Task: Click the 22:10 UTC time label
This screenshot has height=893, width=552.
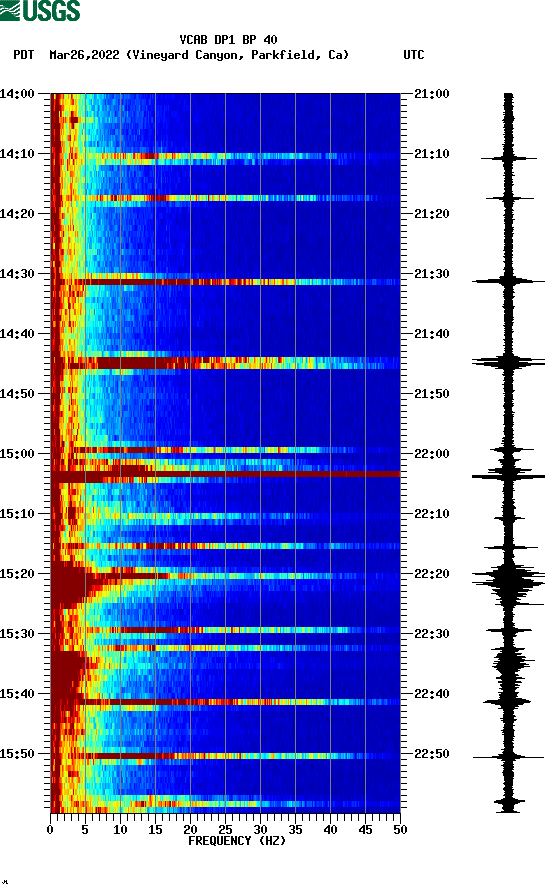Action: [432, 514]
